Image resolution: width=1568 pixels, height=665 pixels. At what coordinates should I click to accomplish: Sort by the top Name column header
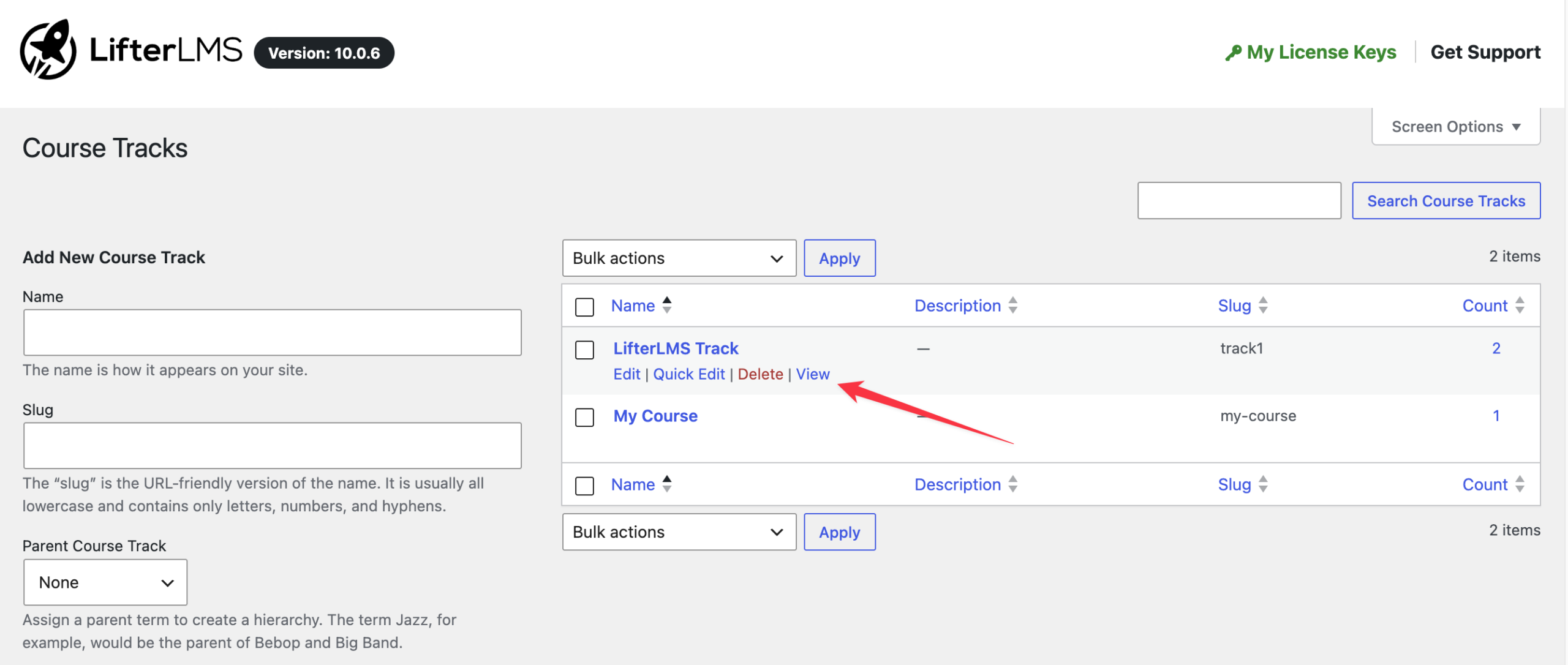(633, 306)
